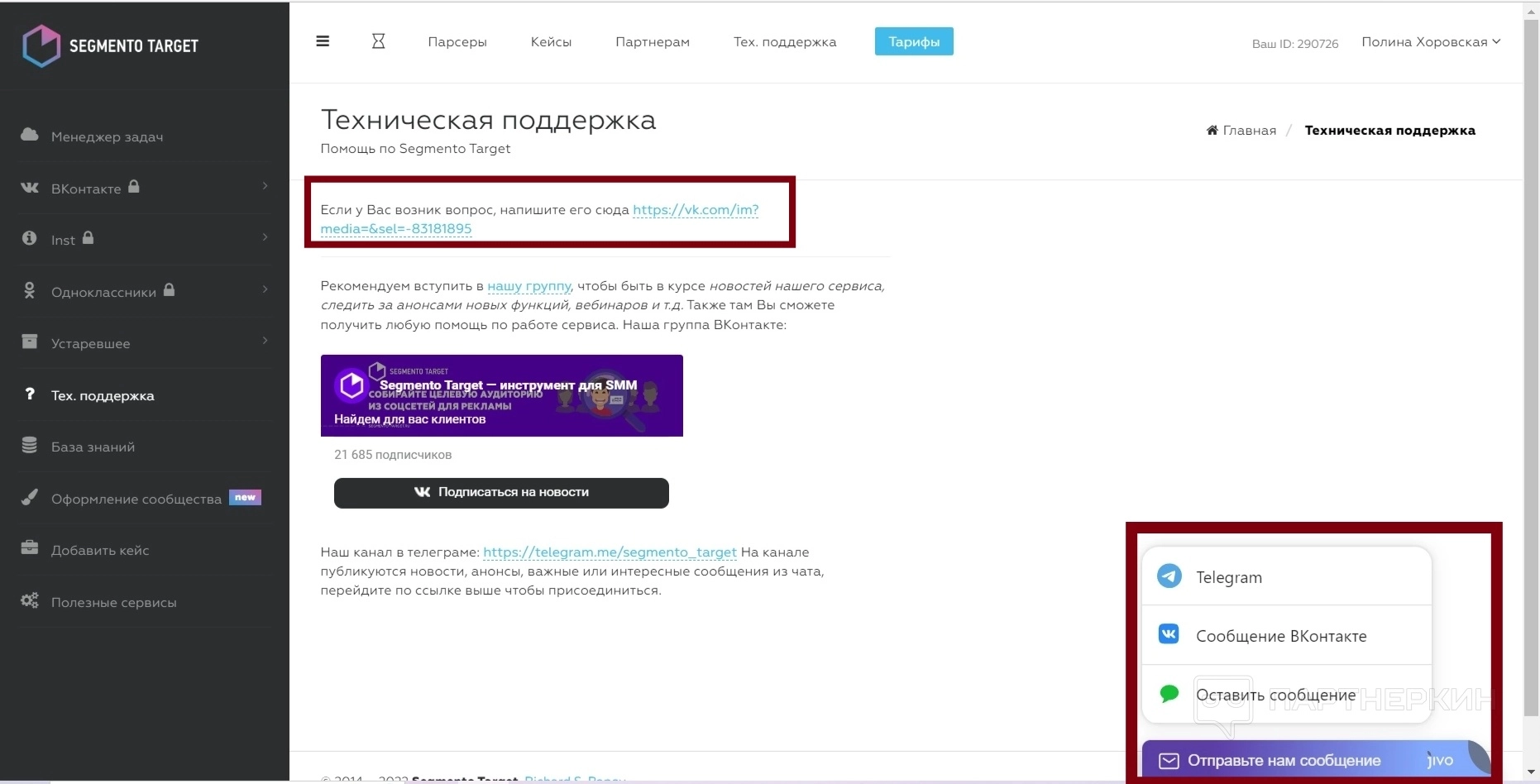Expand the Одноклассники sidebar section chevron
This screenshot has width=1540, height=784.
tap(265, 289)
